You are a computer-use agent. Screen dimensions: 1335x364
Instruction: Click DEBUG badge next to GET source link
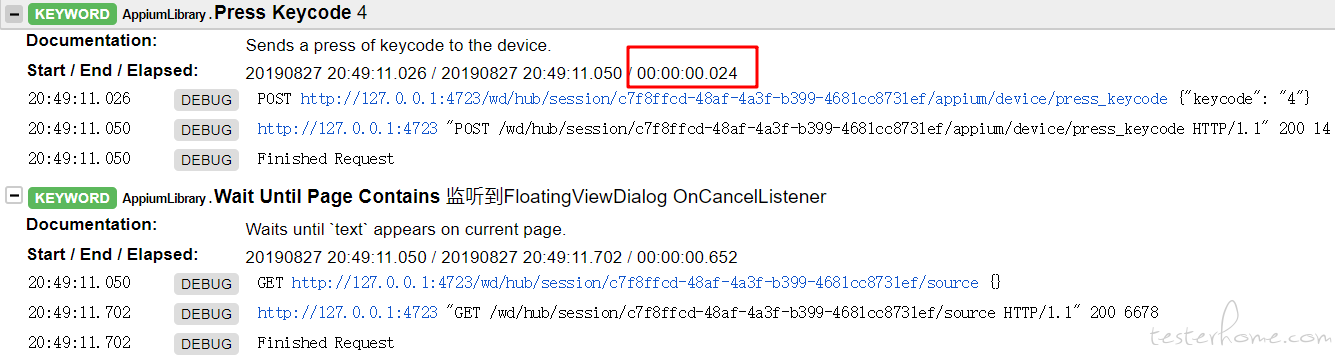point(207,283)
